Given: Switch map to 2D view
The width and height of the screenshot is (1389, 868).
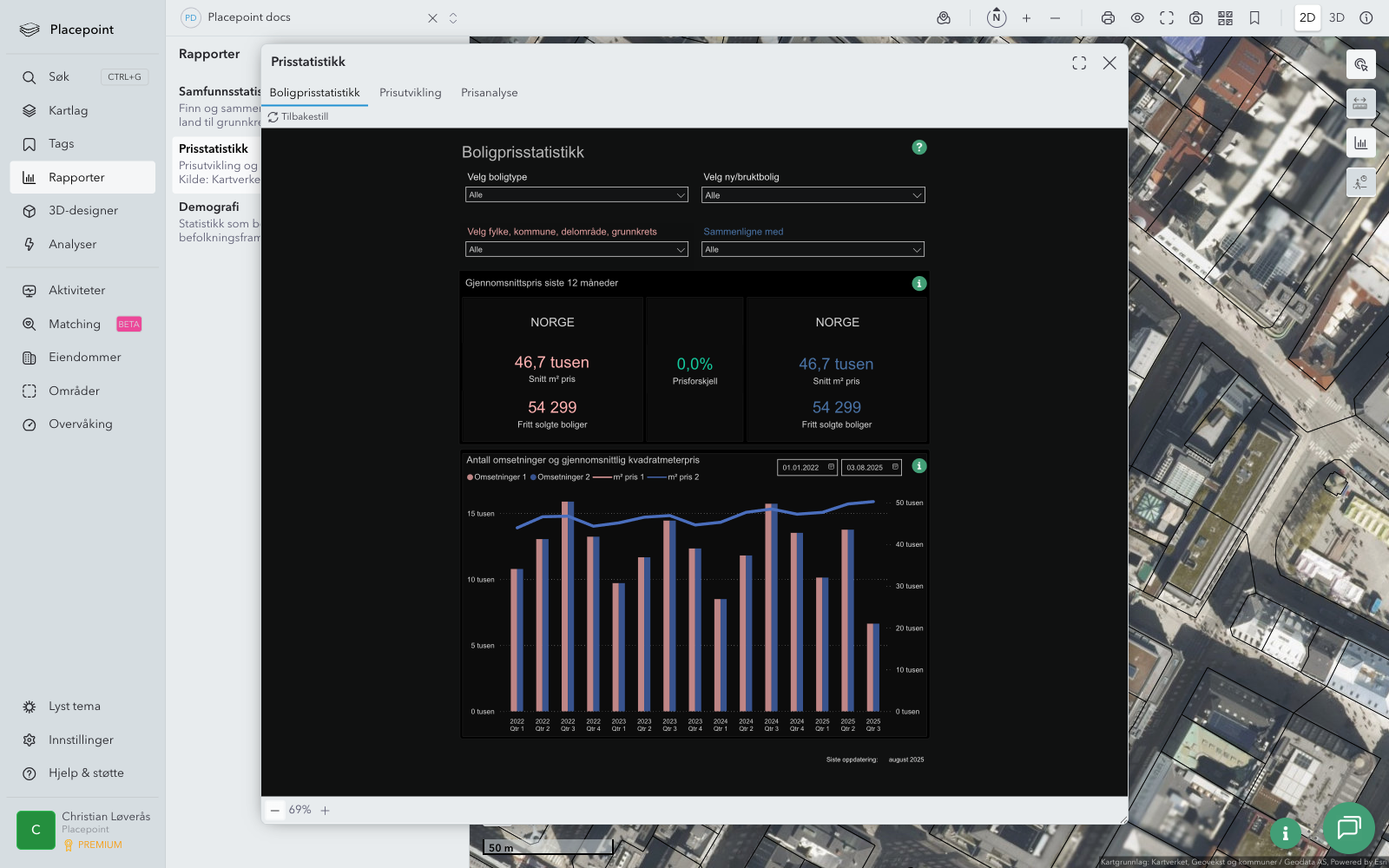Looking at the screenshot, I should point(1307,18).
